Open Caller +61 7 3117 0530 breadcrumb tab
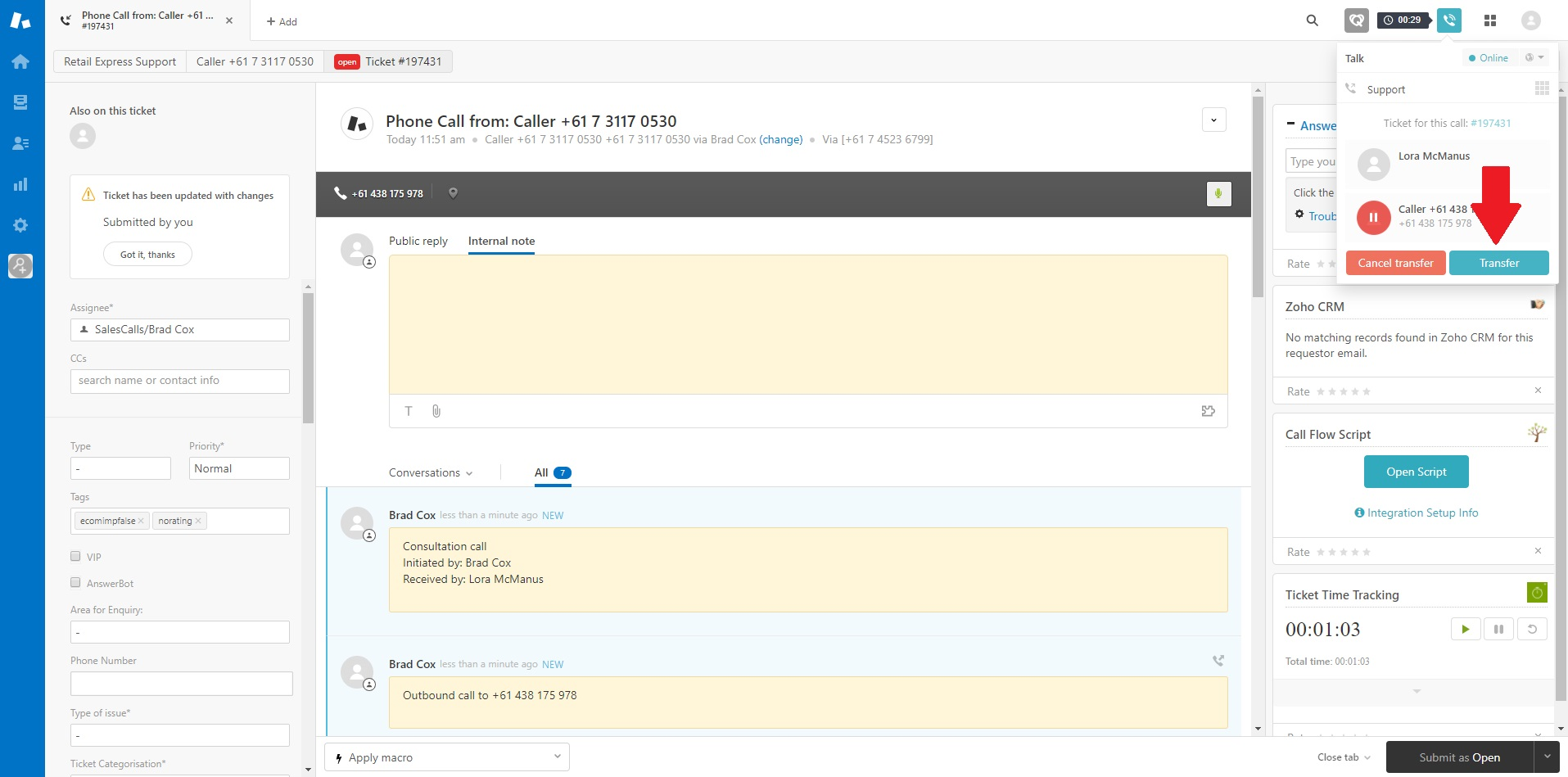The image size is (1568, 777). point(255,61)
